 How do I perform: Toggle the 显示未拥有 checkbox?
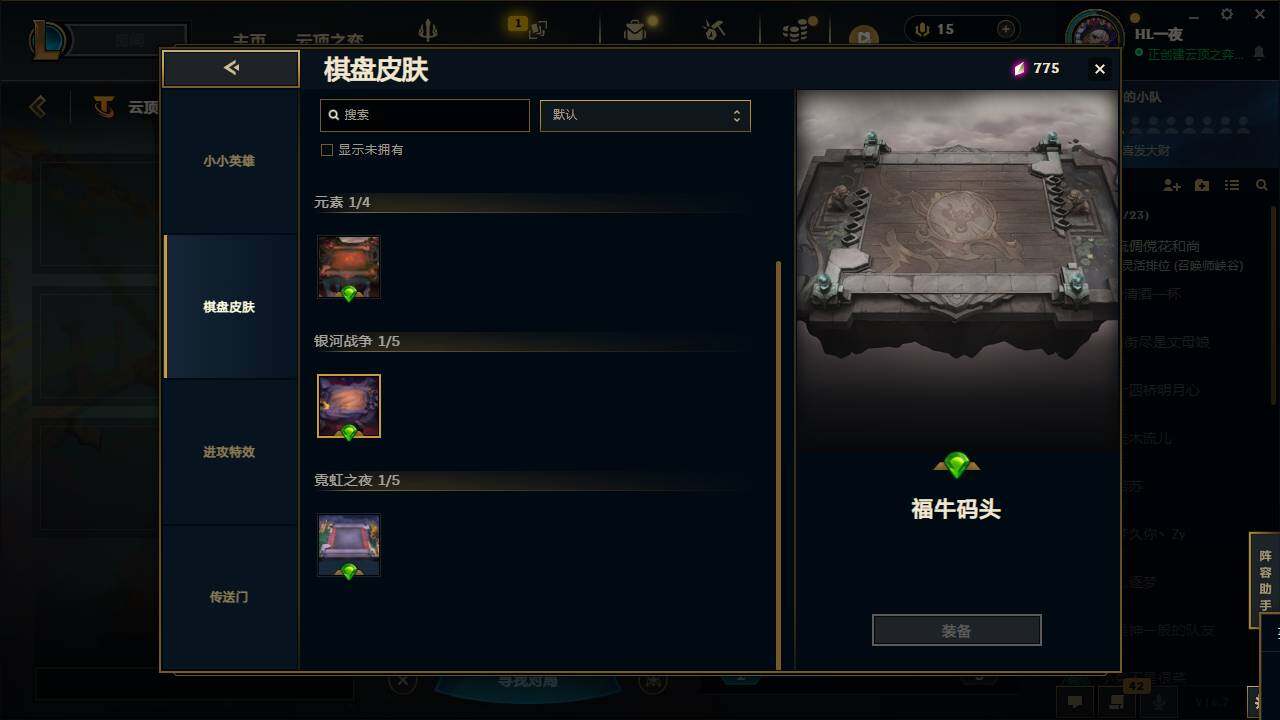(x=326, y=150)
